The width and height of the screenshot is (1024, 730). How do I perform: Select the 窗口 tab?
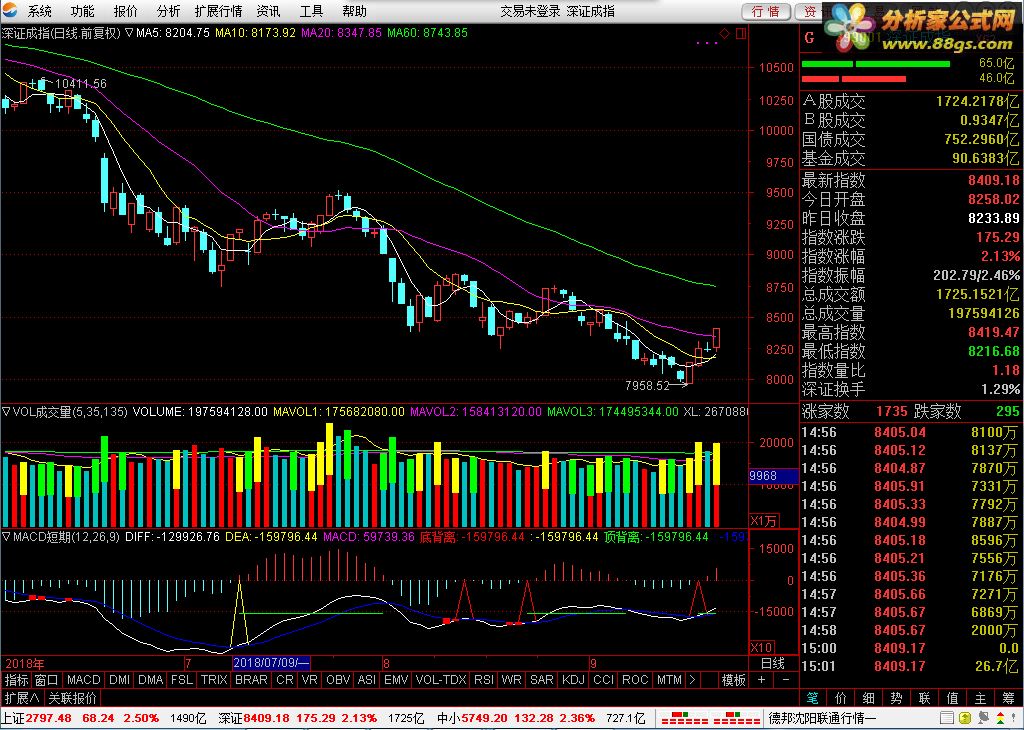click(x=46, y=680)
